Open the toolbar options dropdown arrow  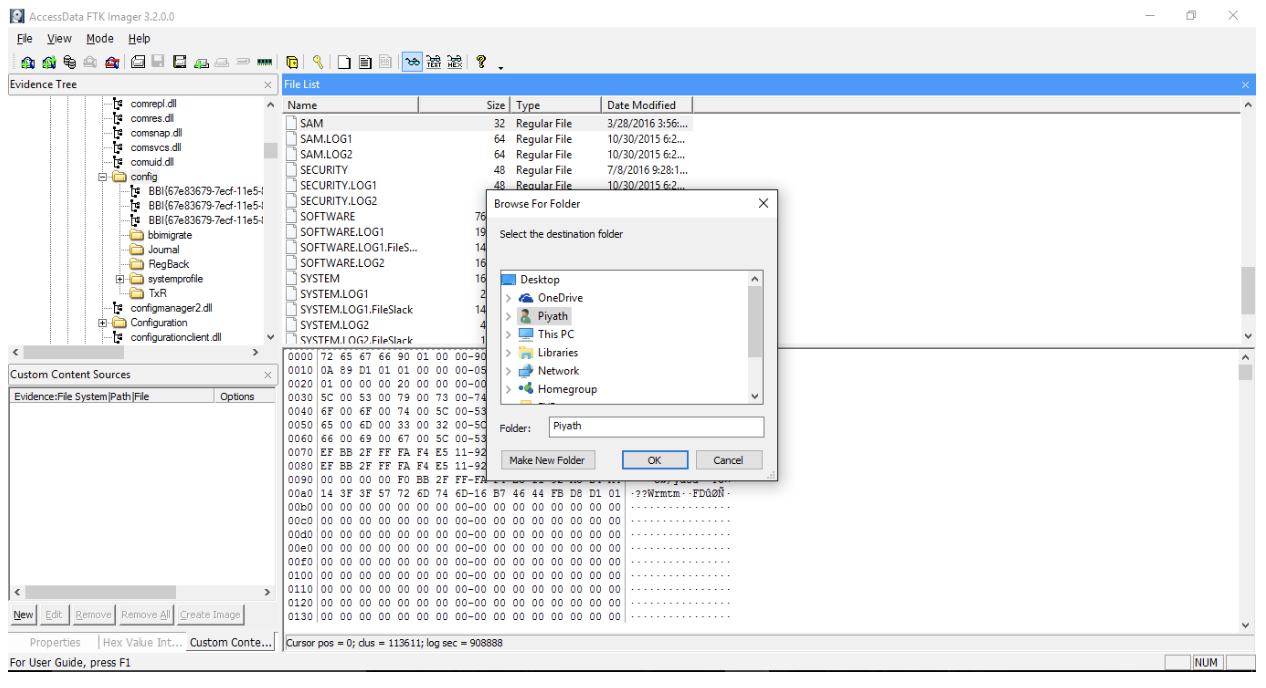500,67
